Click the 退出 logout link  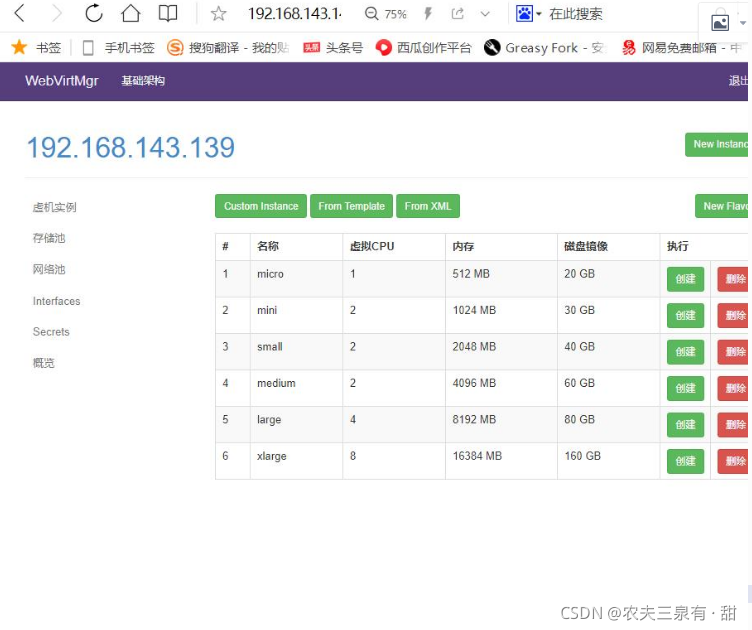click(738, 81)
